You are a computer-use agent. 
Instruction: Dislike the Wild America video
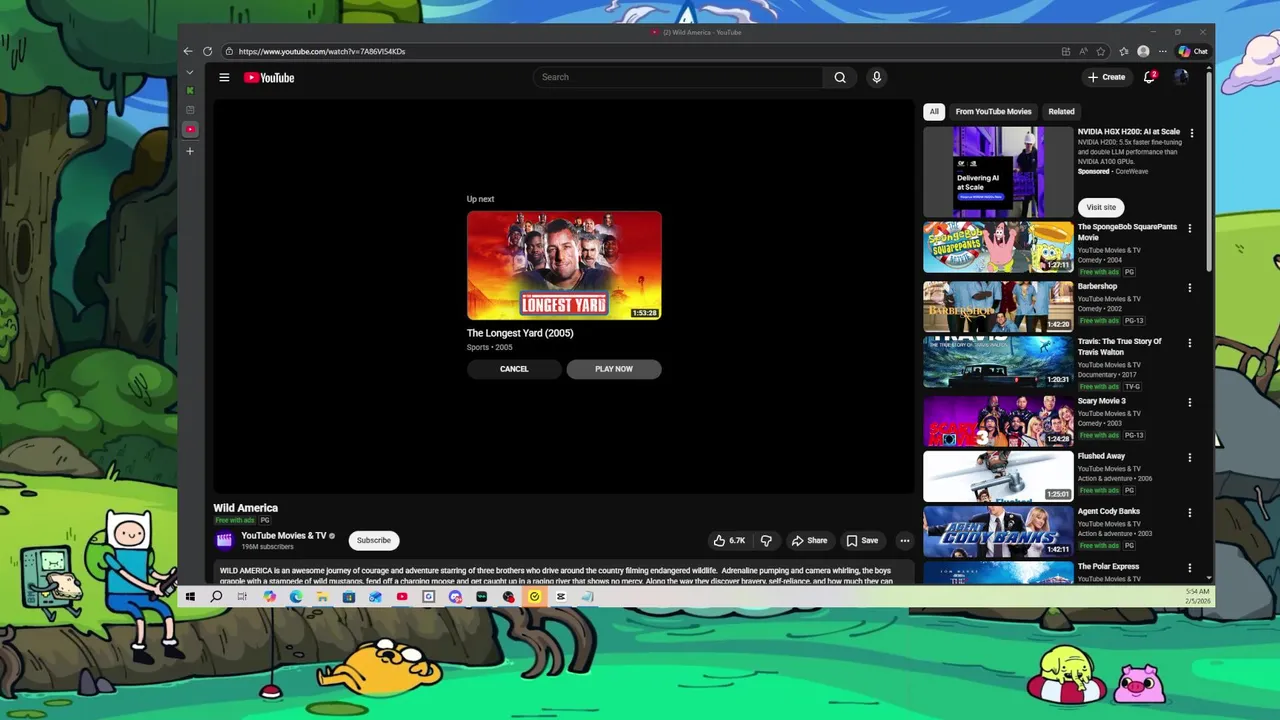tap(766, 540)
